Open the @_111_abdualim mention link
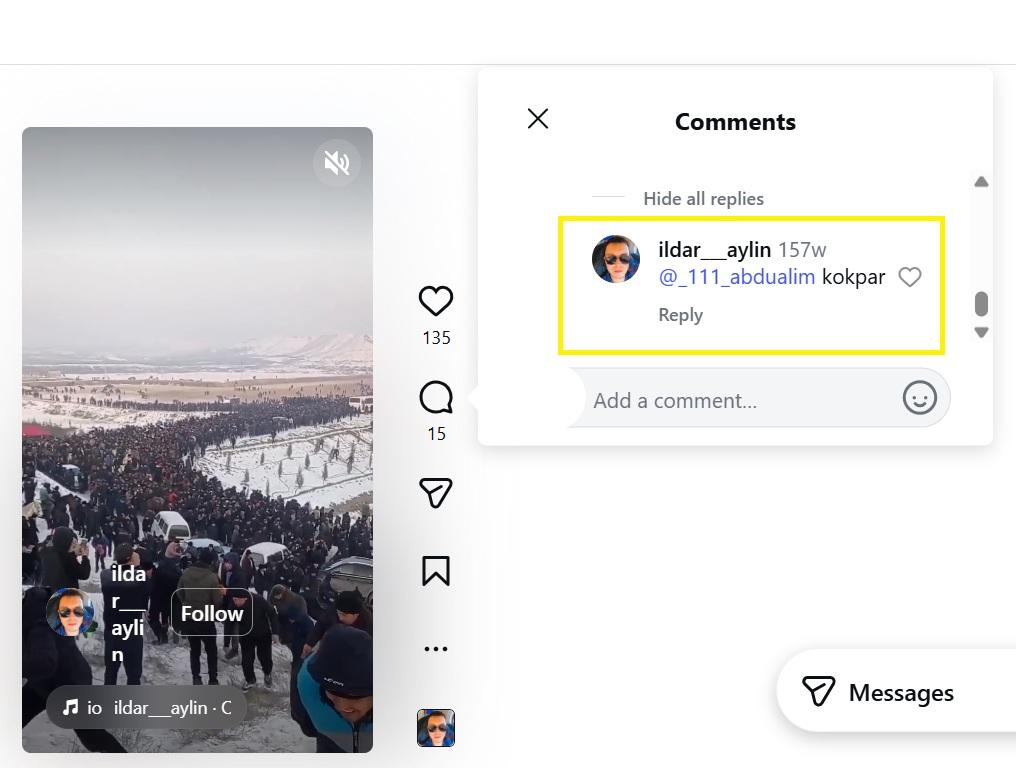Image resolution: width=1016 pixels, height=768 pixels. pos(736,277)
